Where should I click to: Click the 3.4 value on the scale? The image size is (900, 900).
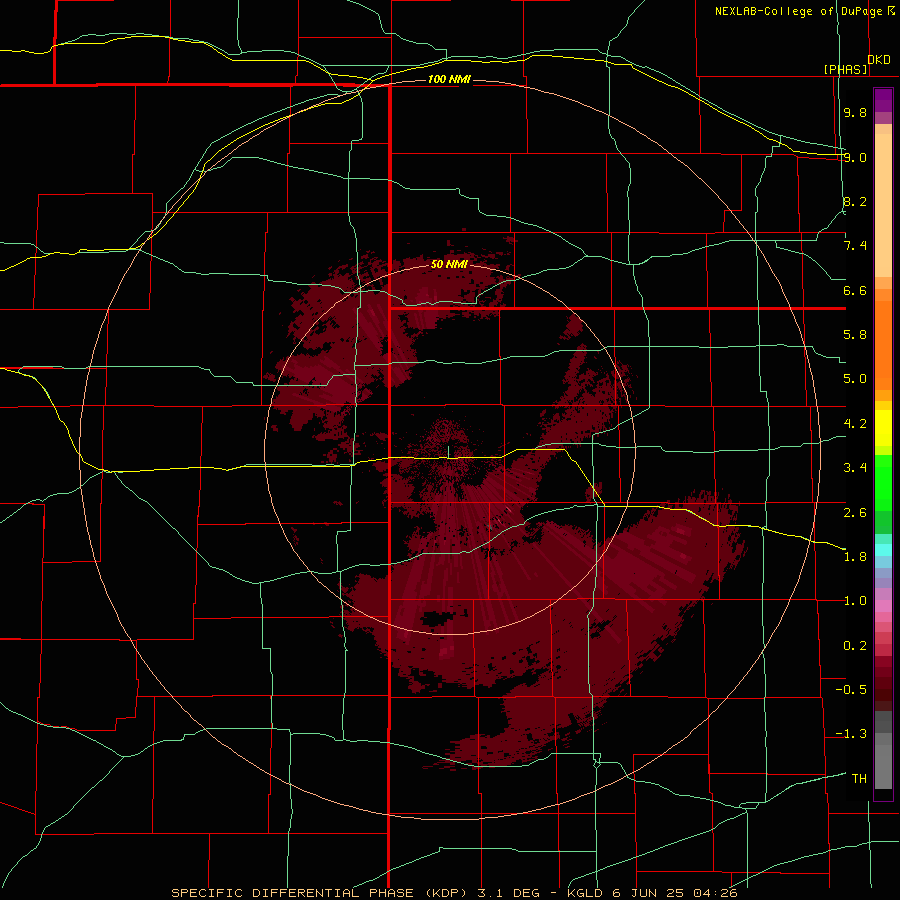pos(855,468)
